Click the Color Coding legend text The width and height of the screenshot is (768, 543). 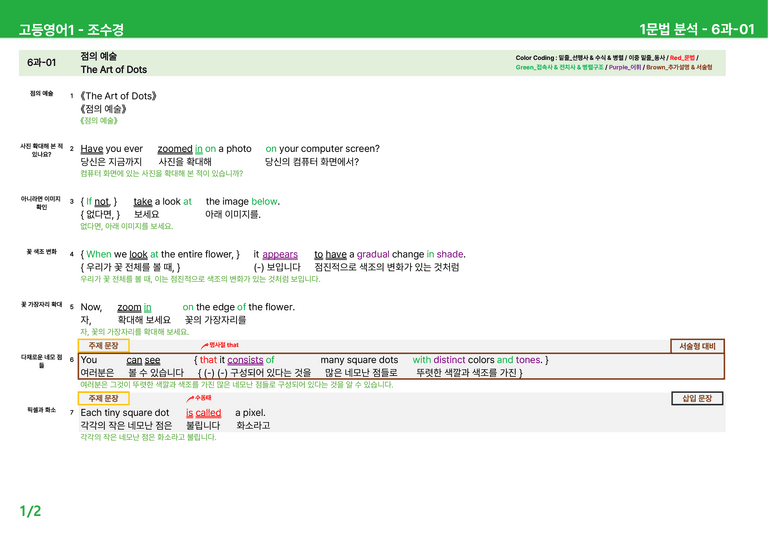(x=614, y=62)
